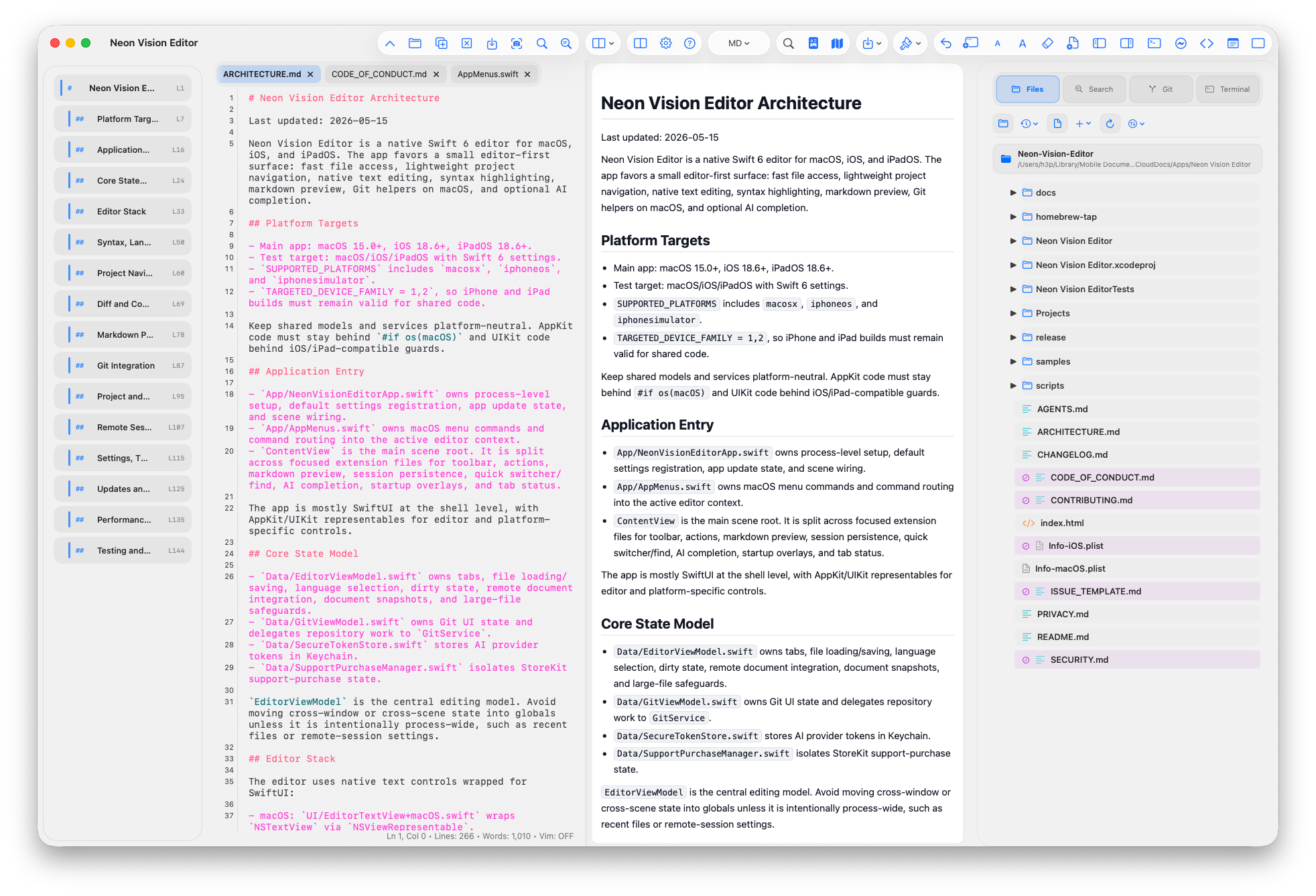Select the Terminal panel tab

(1228, 89)
